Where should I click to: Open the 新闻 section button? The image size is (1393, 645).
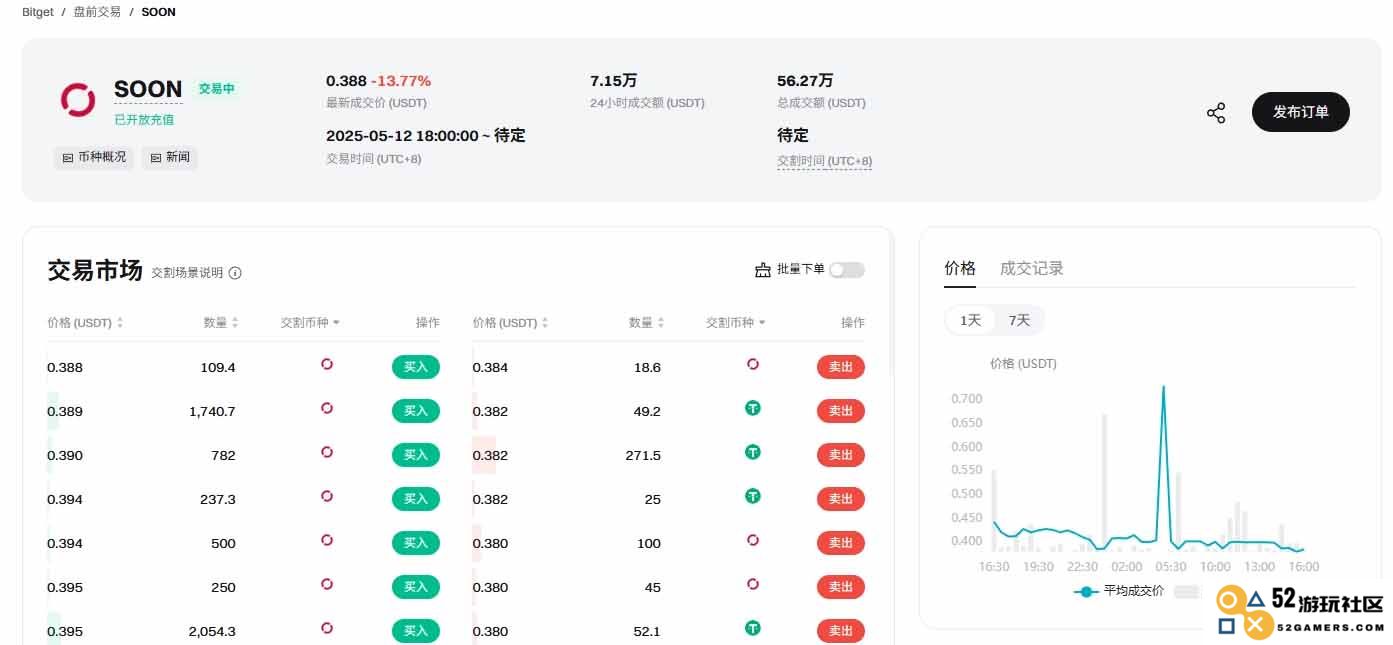(x=169, y=157)
